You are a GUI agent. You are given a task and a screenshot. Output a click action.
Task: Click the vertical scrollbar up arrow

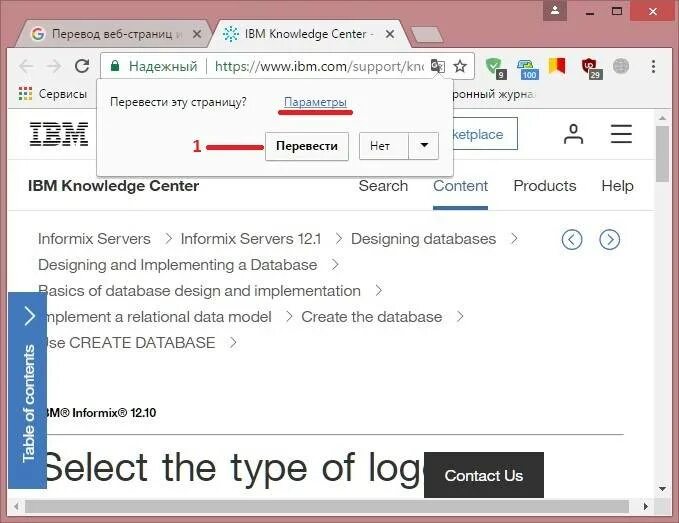coord(662,118)
